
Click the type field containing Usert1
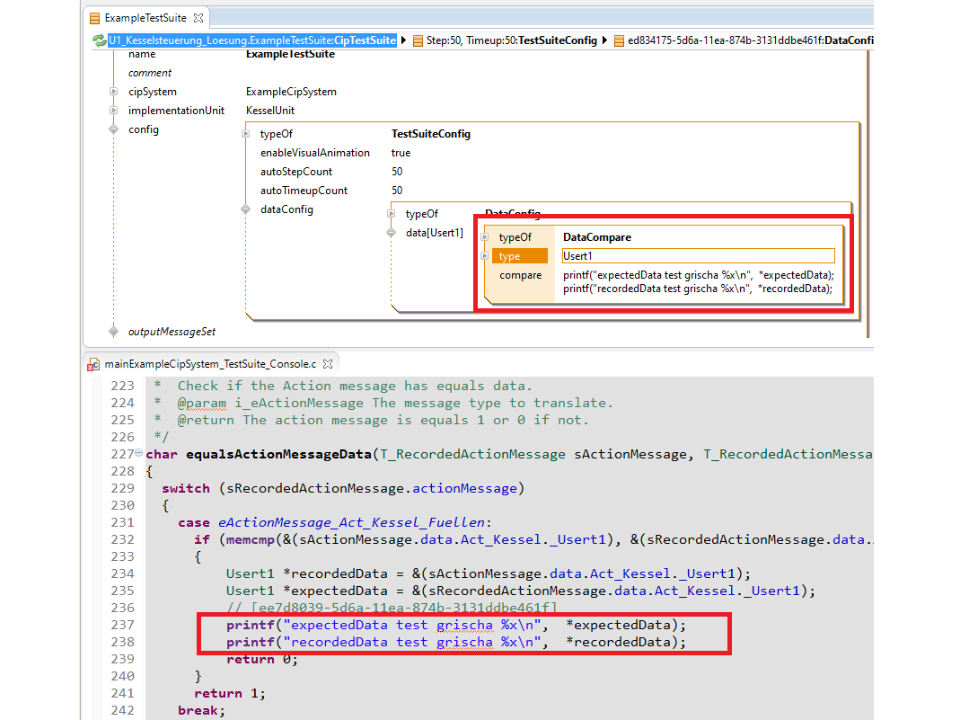click(697, 256)
